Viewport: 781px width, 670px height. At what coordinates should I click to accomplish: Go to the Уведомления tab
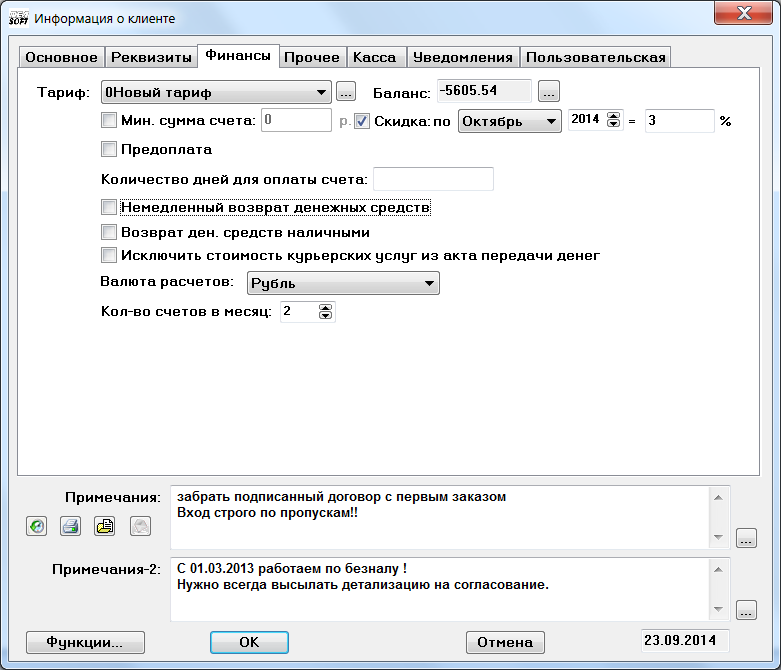point(463,57)
